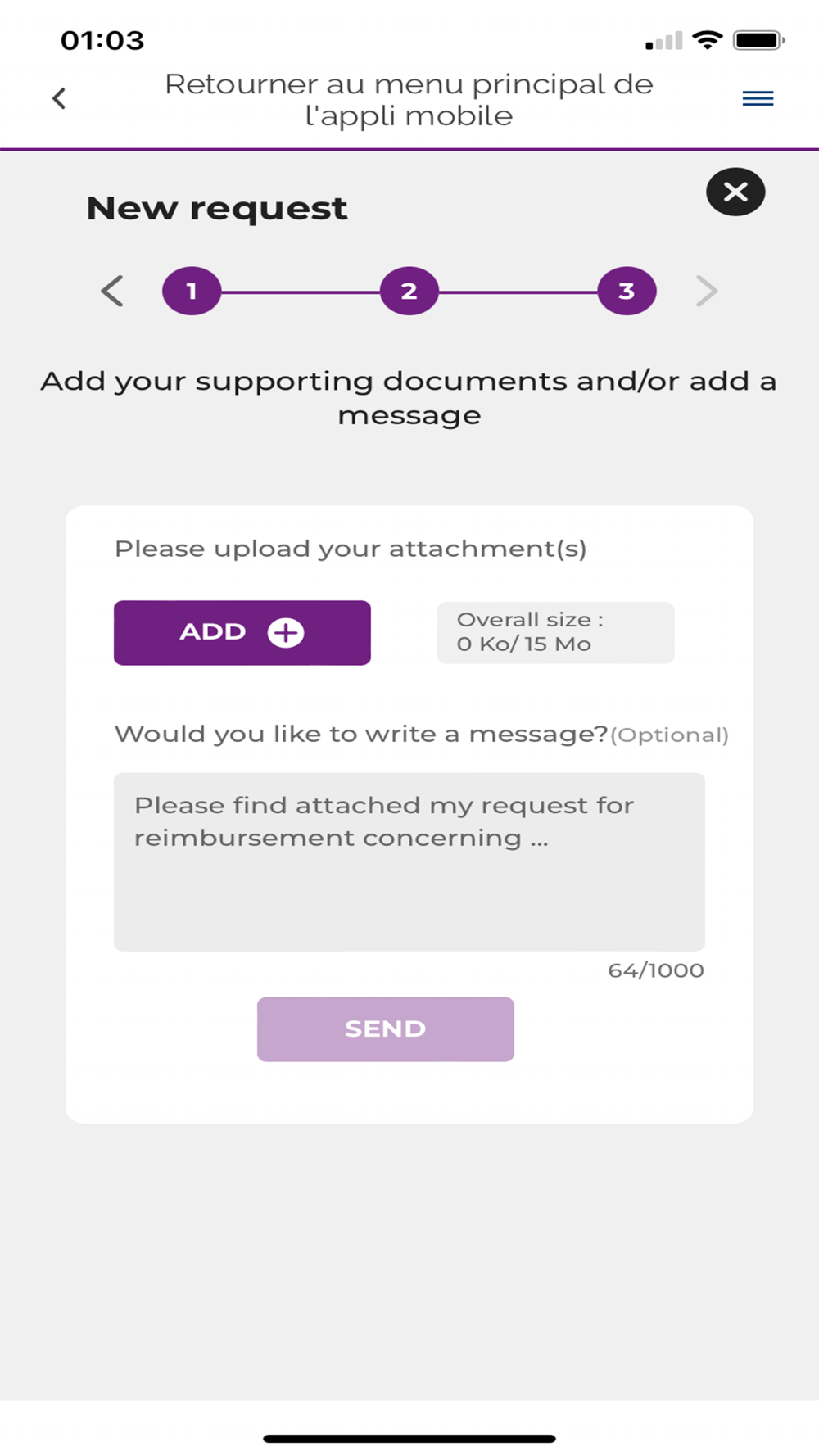This screenshot has width=819, height=1456.
Task: Tap the battery status icon
Action: 759,39
